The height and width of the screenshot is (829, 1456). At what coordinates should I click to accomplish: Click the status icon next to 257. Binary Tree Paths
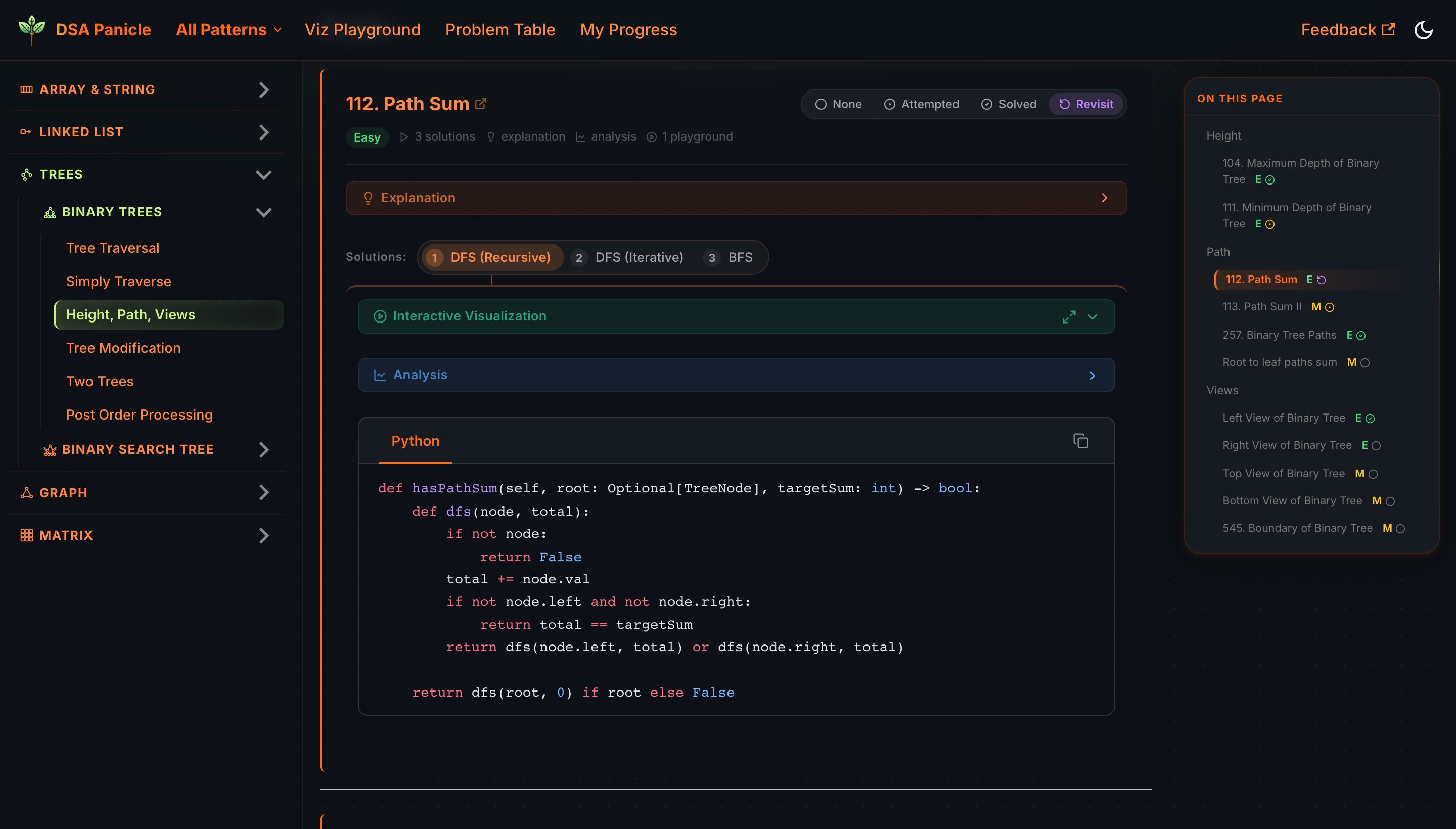pos(1361,335)
